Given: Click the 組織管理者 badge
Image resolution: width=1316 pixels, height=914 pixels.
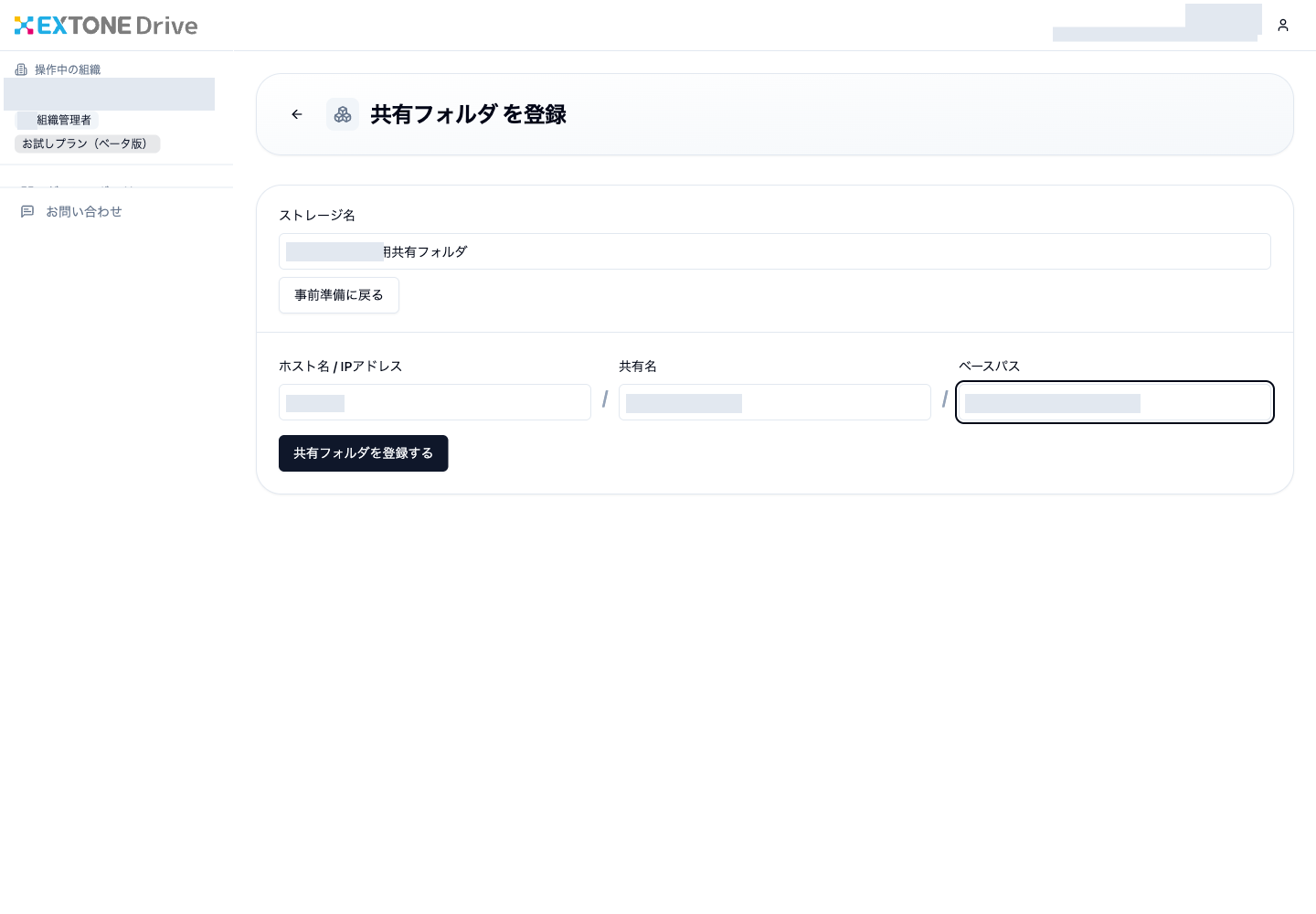Looking at the screenshot, I should point(57,120).
